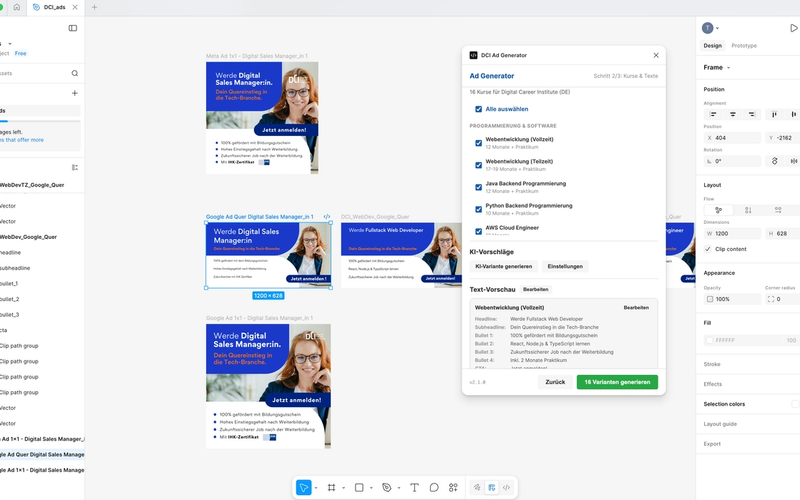Click the X position field showing 404

(733, 138)
